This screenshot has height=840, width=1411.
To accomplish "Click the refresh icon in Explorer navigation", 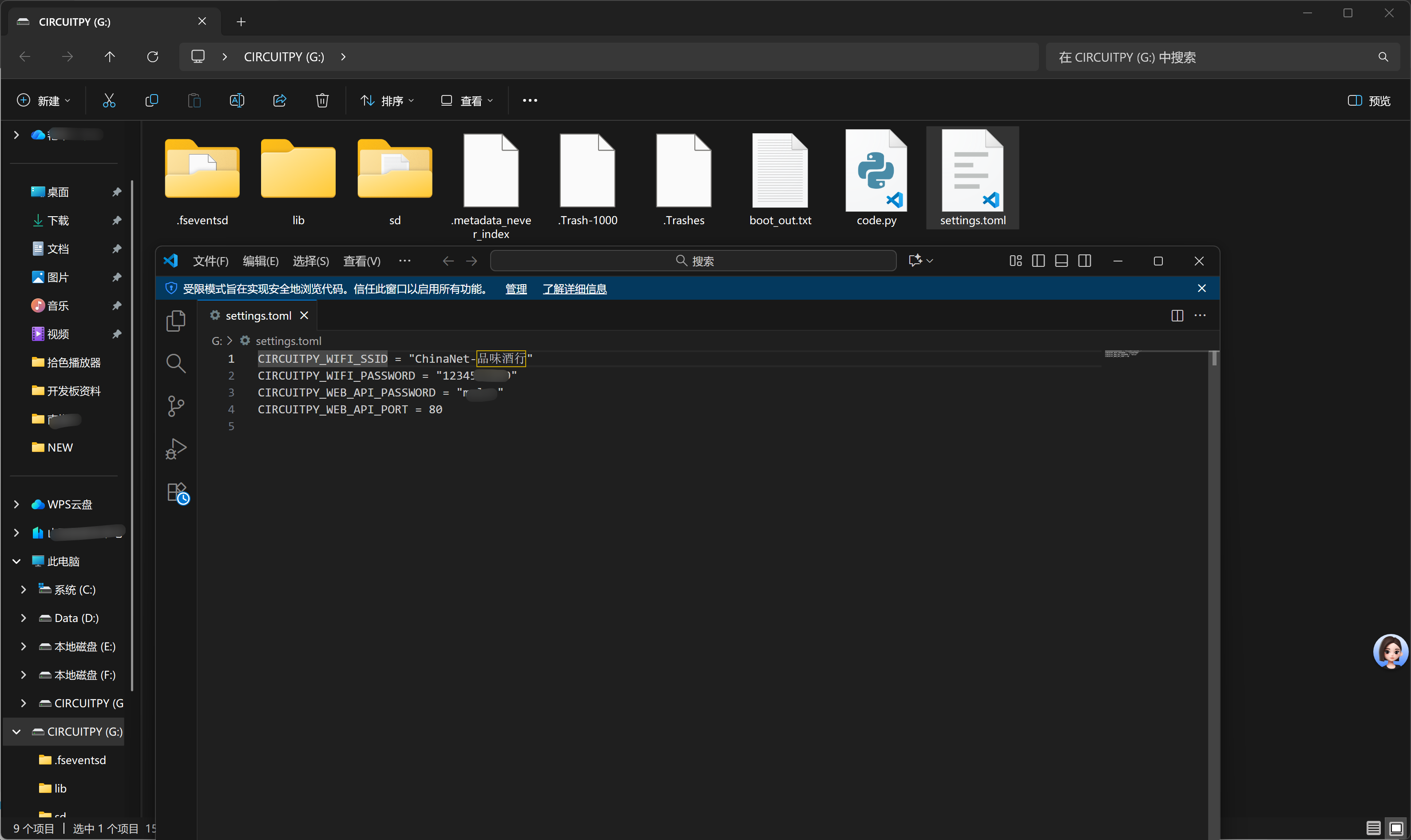I will [152, 56].
